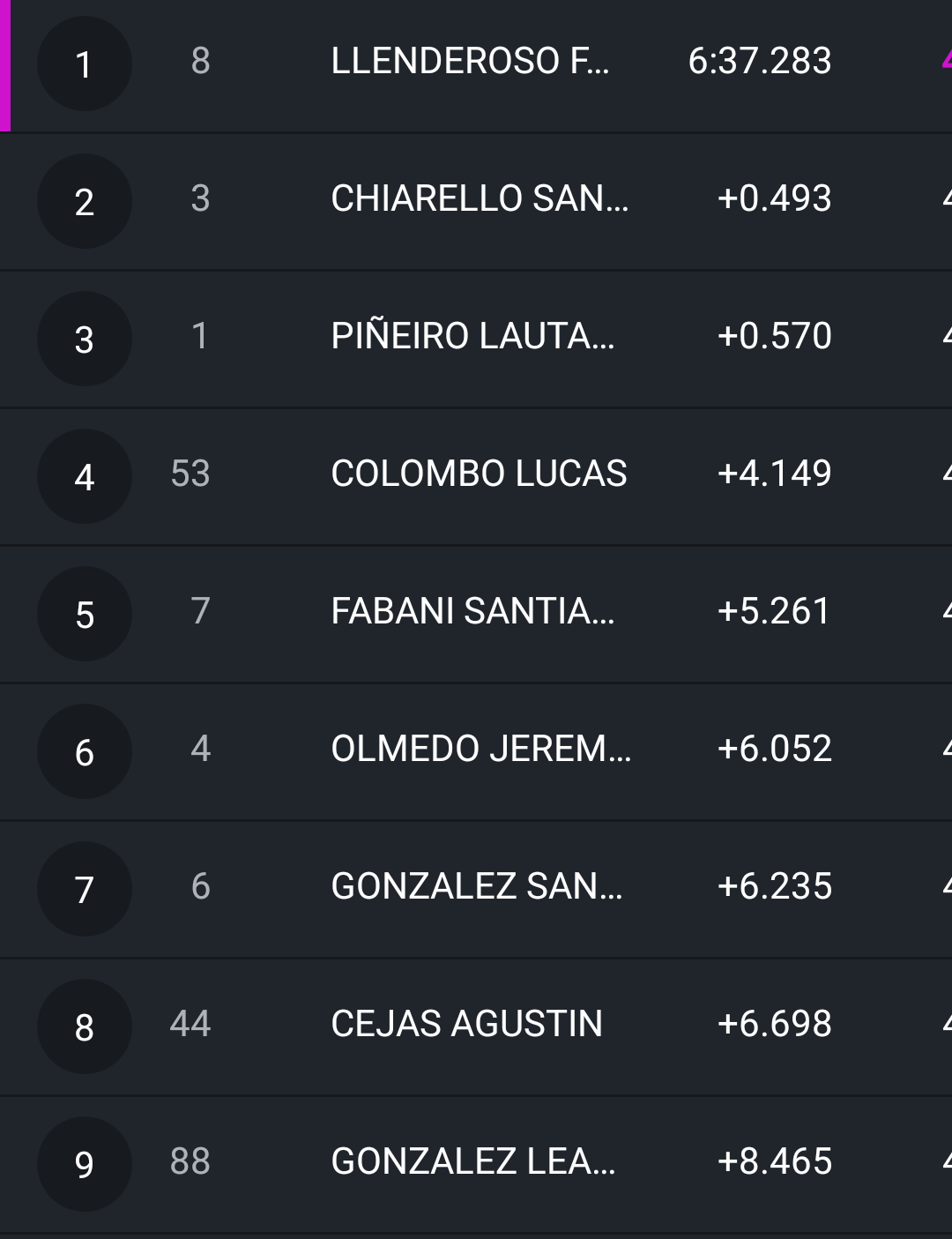Click the position 5 circle badge
Screen dimensions: 952x1239
click(x=85, y=614)
